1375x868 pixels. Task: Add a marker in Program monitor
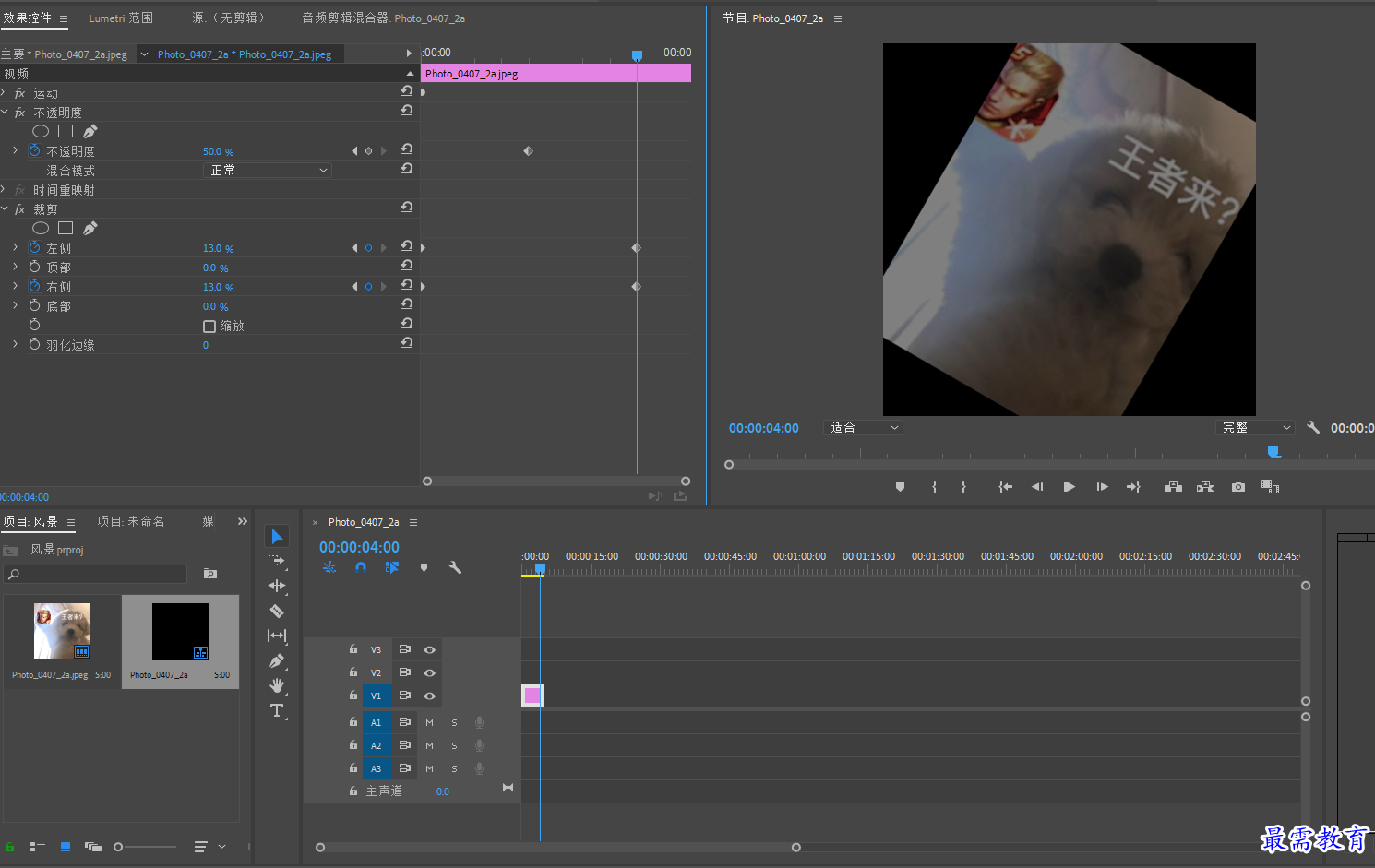click(x=900, y=487)
